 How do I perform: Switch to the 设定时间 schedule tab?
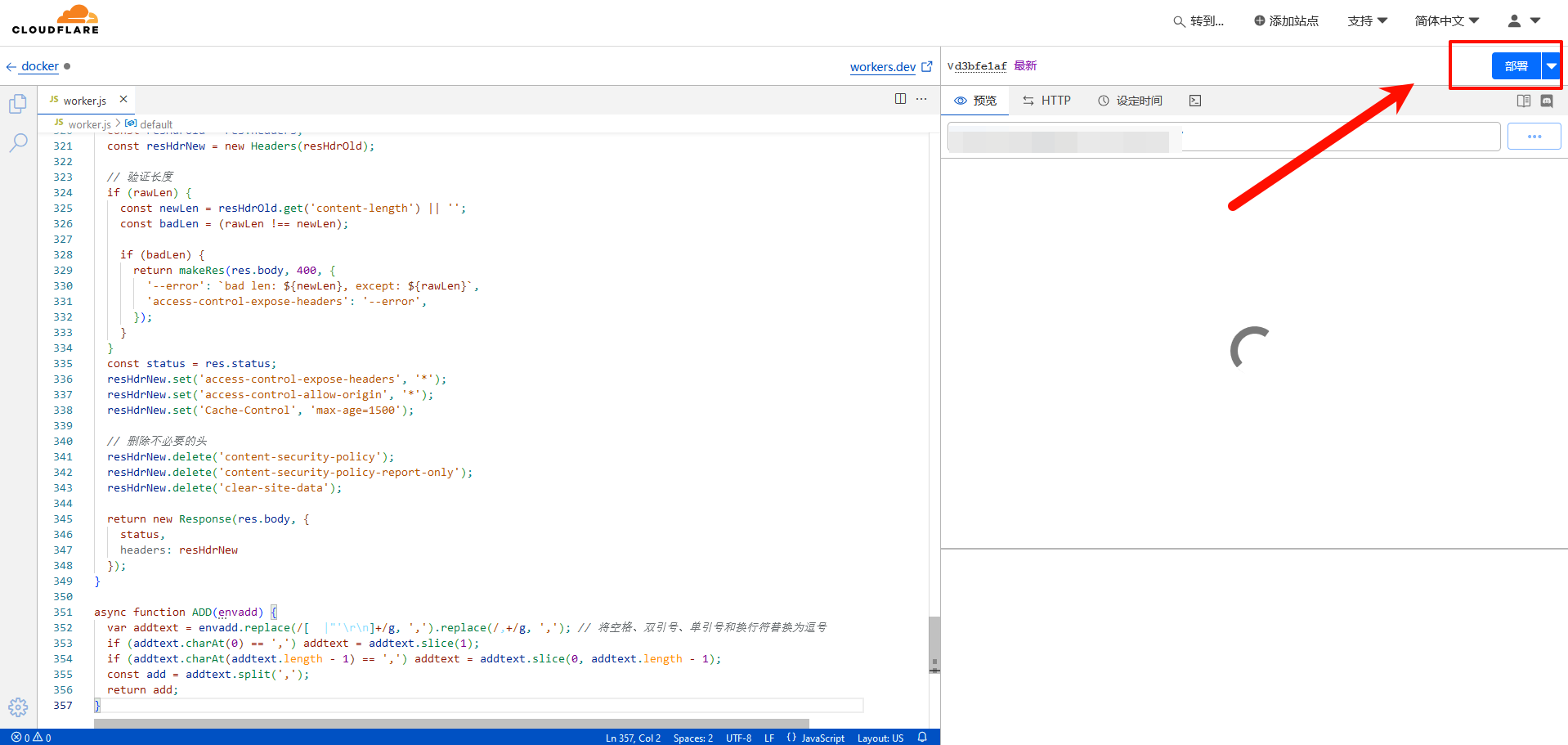(1130, 101)
